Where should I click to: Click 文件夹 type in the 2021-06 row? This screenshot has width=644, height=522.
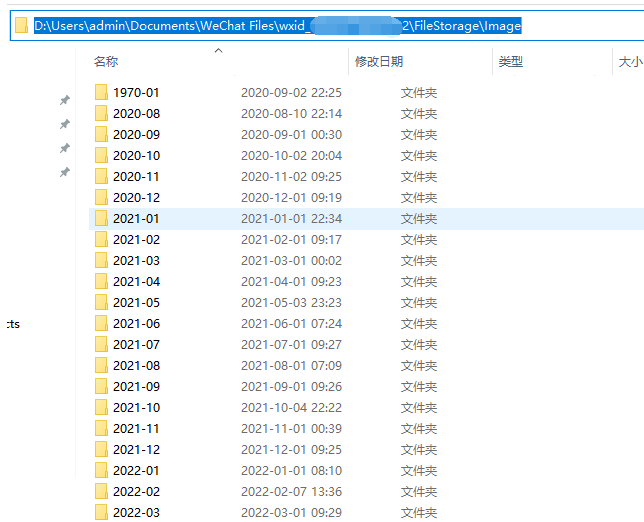[419, 323]
